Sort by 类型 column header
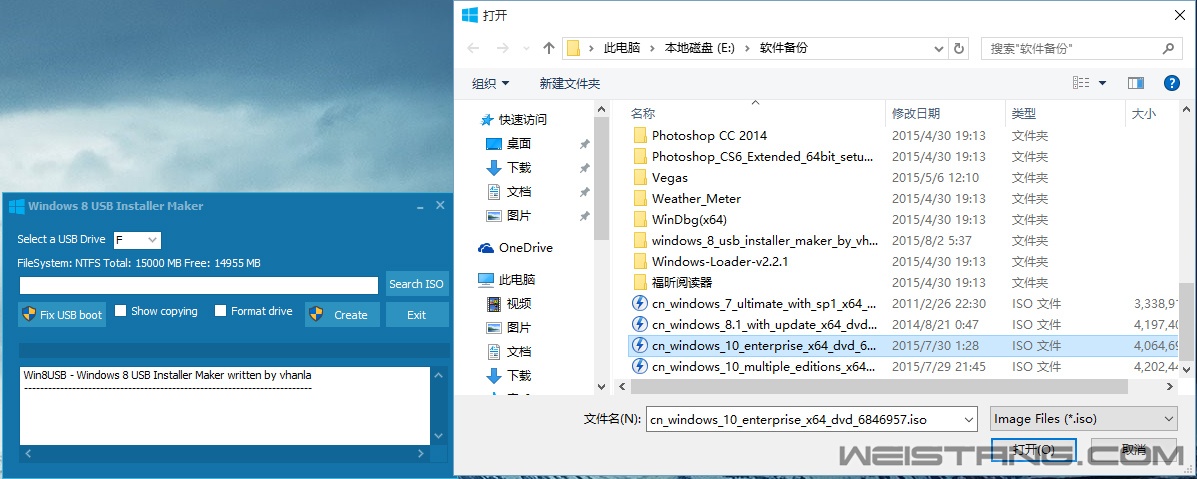1197x479 pixels. pos(1024,114)
